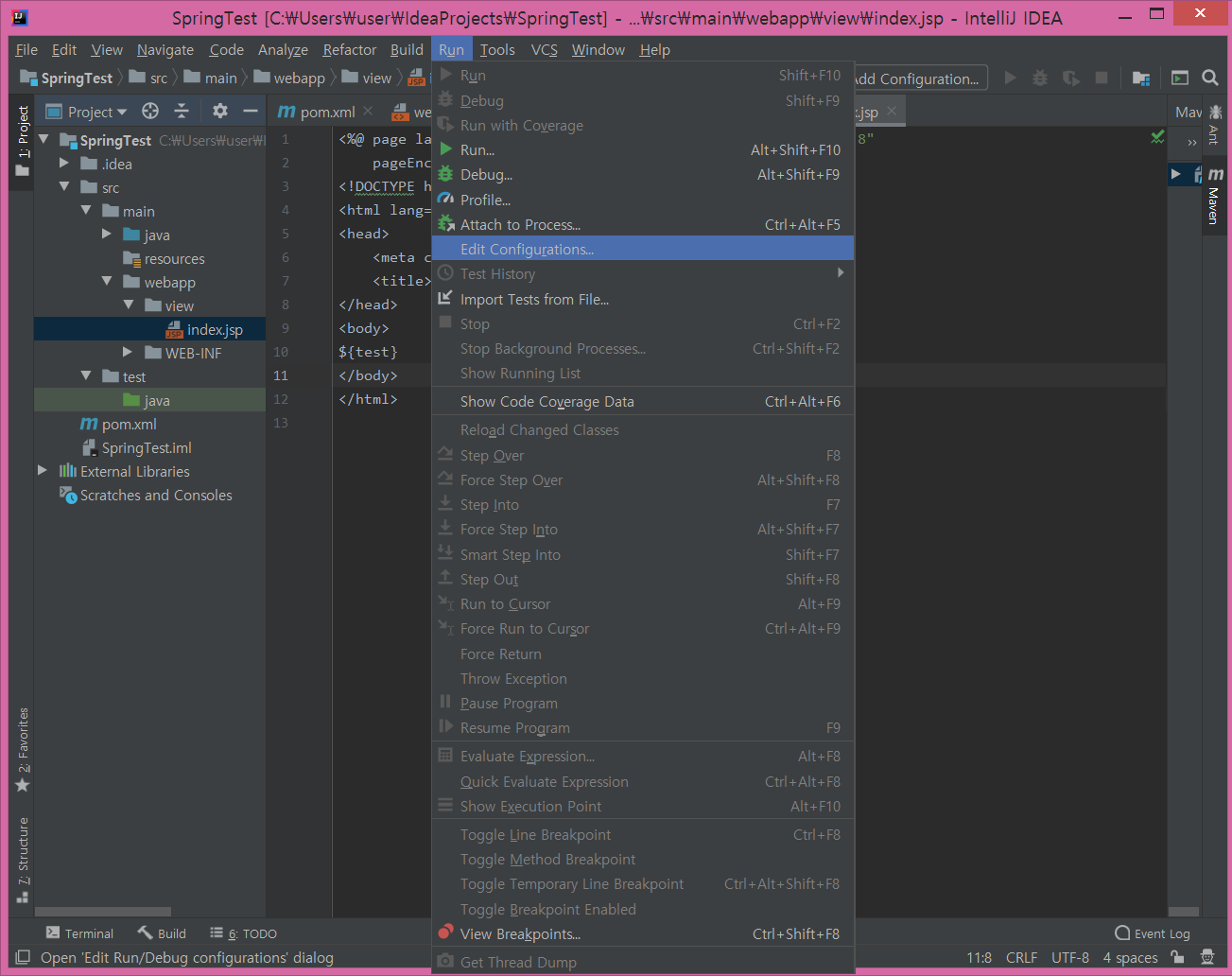Screen dimensions: 1232x976
Task: Collapse the SpringTest project root
Action: coord(43,140)
